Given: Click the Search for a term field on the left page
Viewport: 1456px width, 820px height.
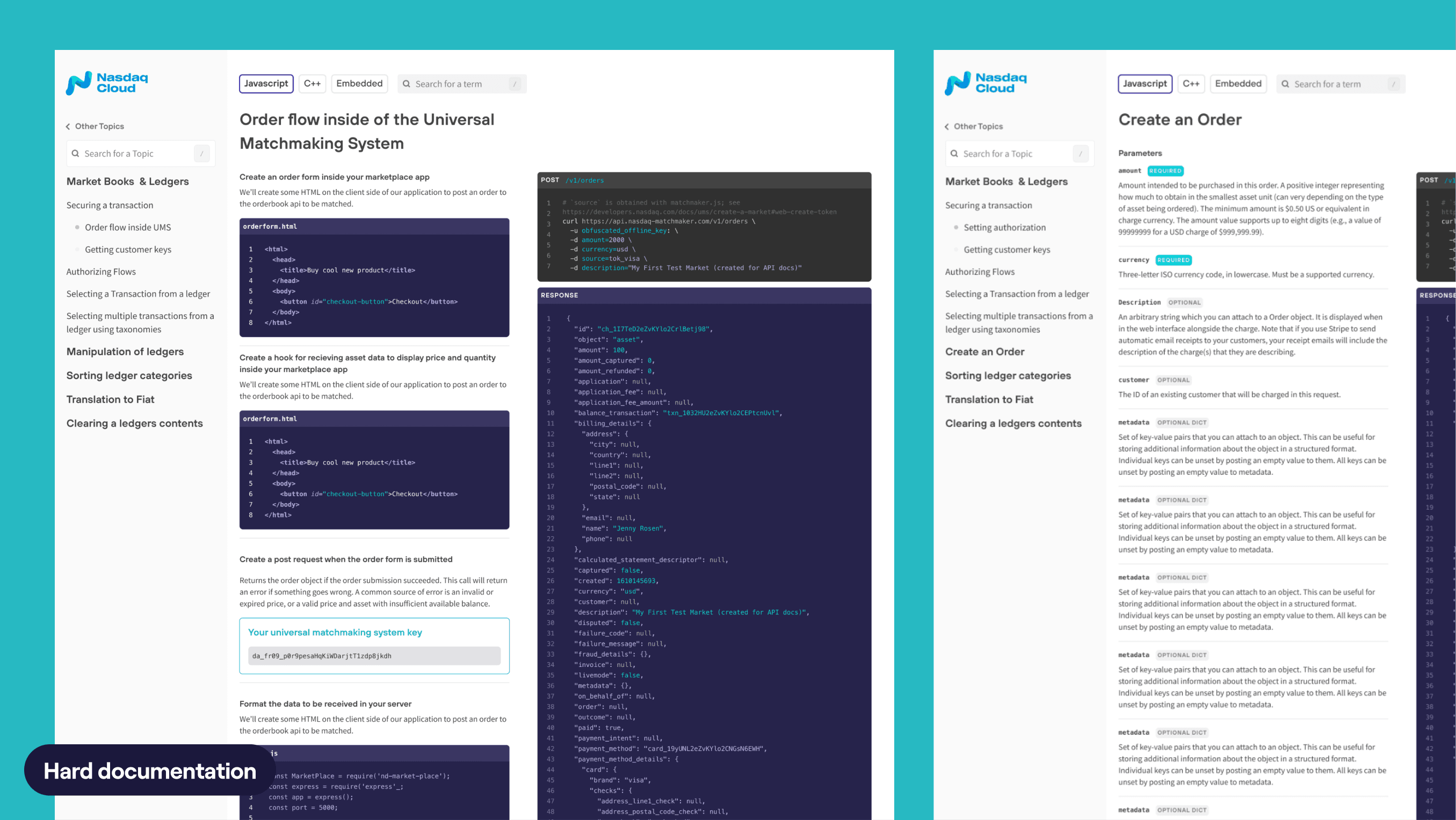Looking at the screenshot, I should [462, 84].
